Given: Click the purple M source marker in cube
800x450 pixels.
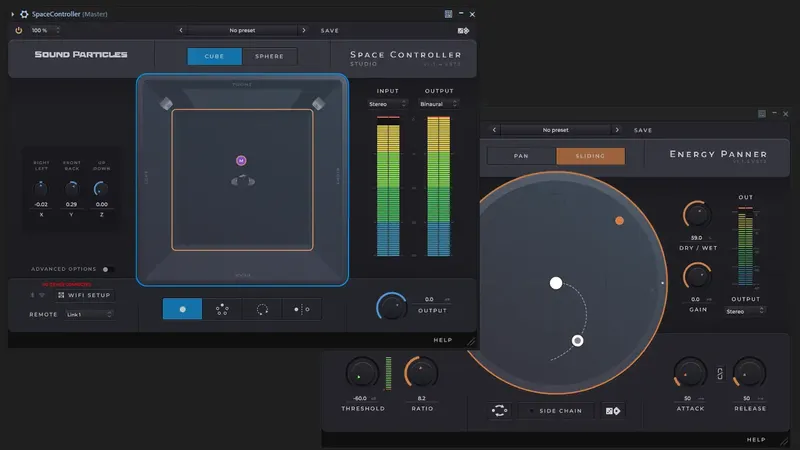Looking at the screenshot, I should [x=241, y=161].
